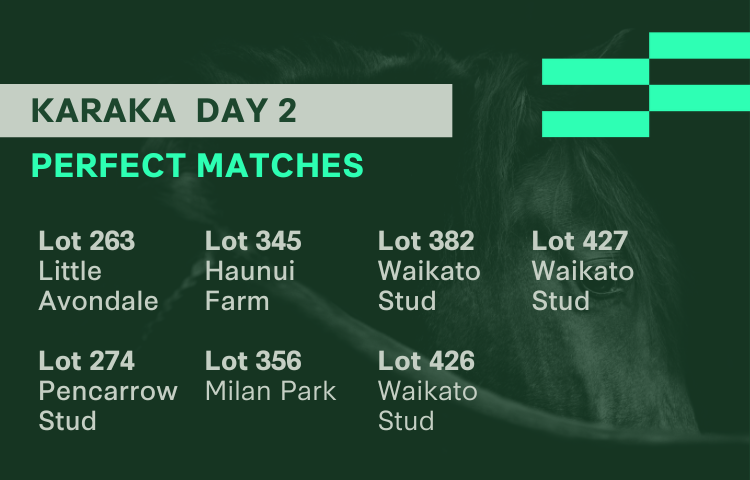Click the Milan Park text
Image resolution: width=750 pixels, height=480 pixels.
270,391
